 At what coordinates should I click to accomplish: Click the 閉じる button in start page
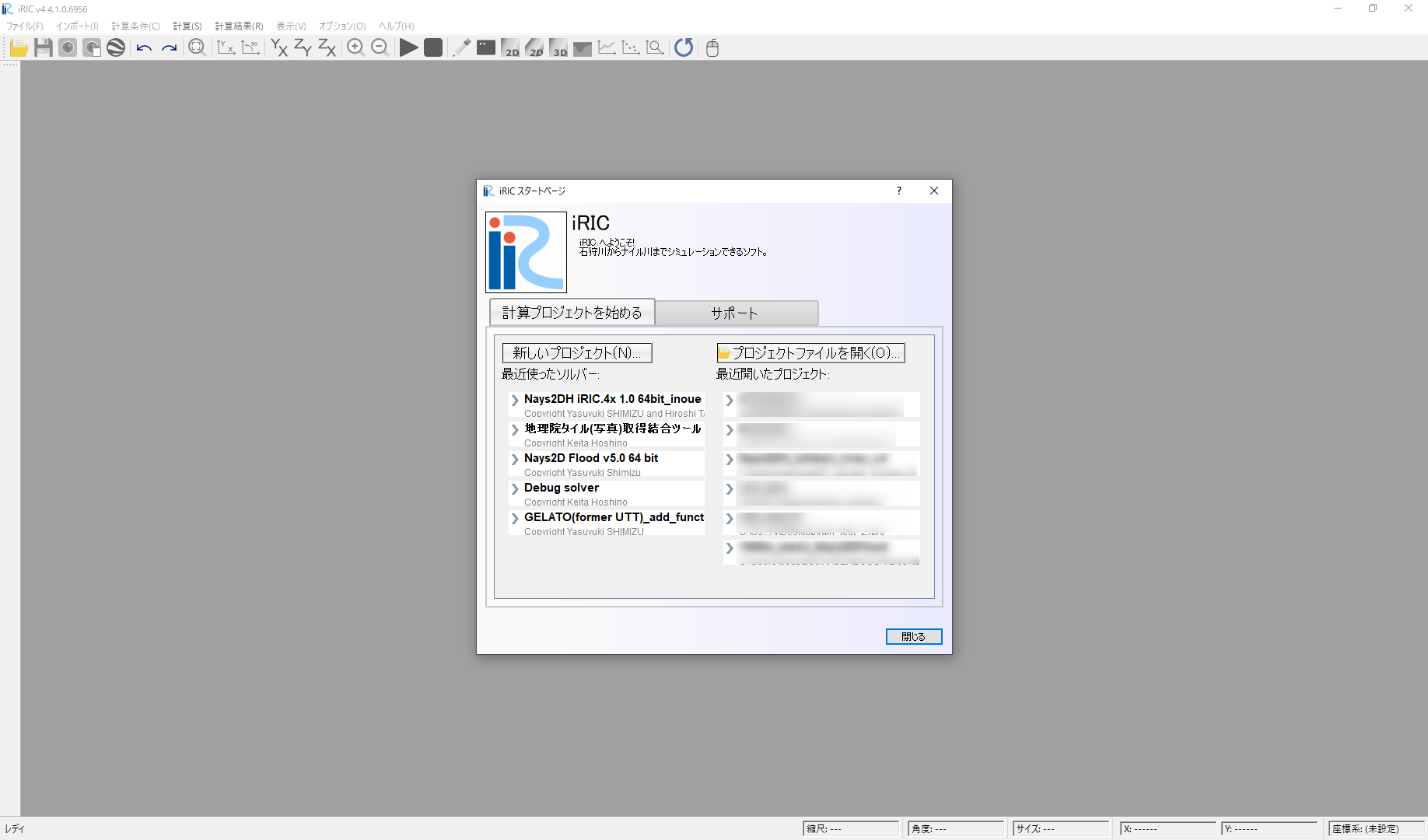point(914,636)
